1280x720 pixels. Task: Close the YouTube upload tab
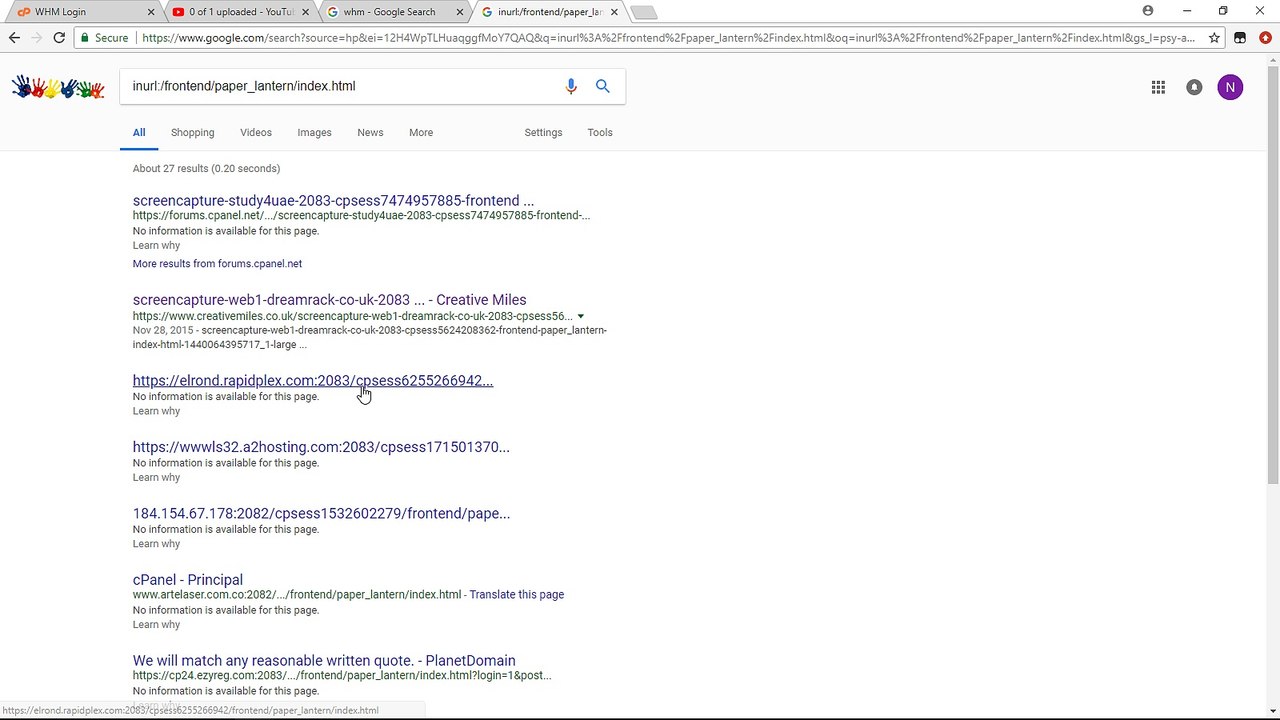[x=305, y=12]
